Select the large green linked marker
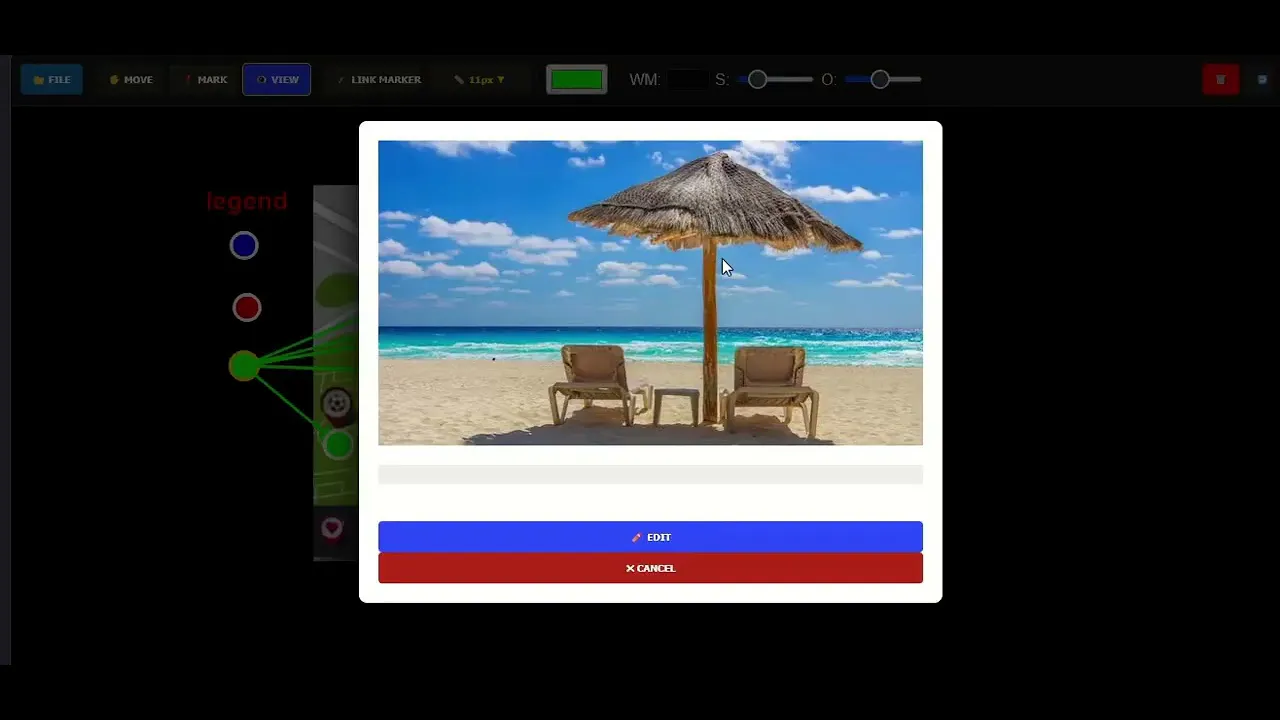Screen dimensions: 1280x720 tap(244, 366)
